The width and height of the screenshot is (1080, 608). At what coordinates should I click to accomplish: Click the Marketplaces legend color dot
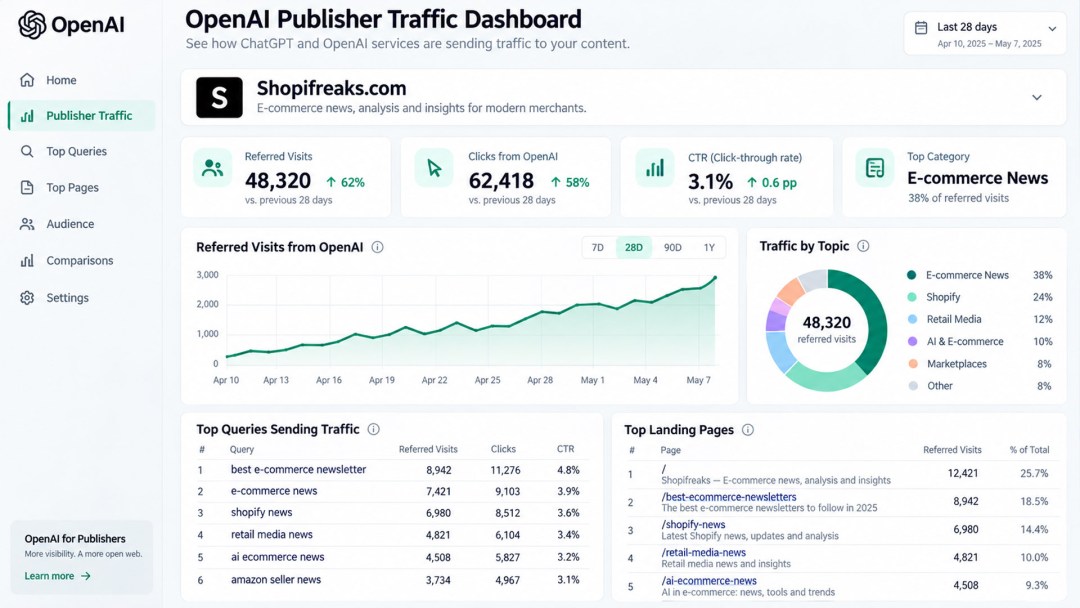point(912,364)
